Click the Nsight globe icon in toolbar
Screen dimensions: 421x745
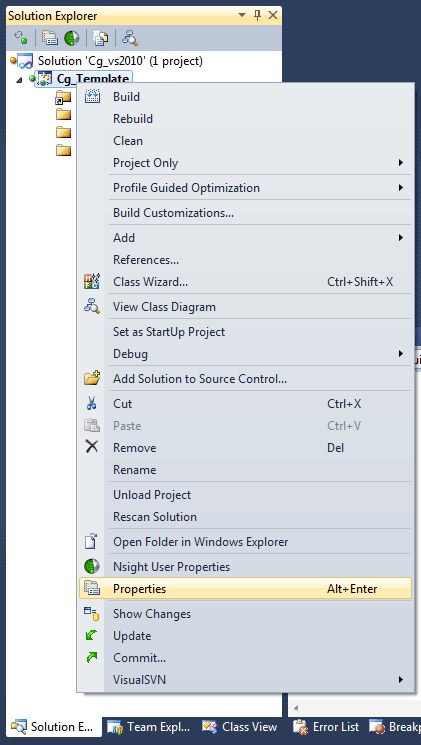point(72,38)
